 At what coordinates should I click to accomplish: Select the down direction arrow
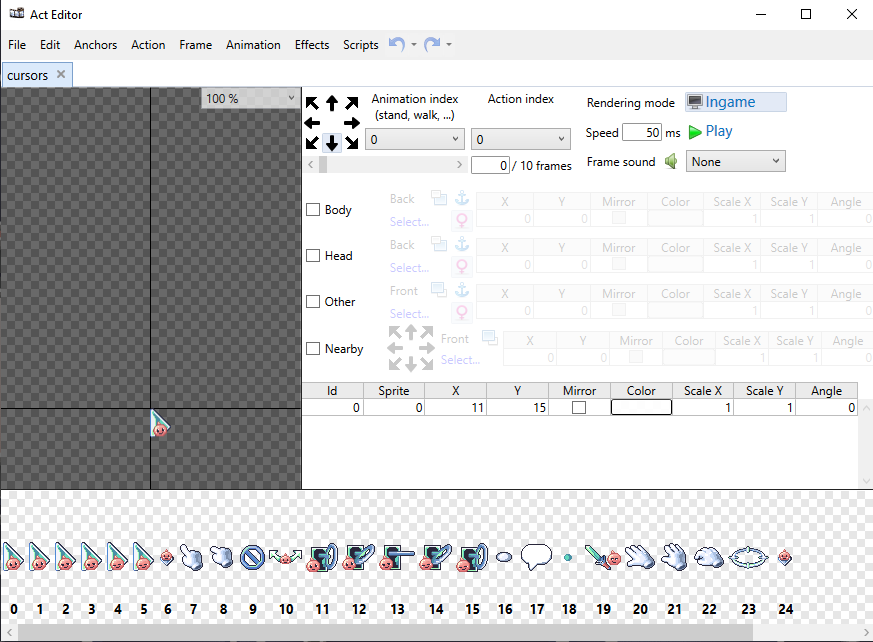pyautogui.click(x=332, y=142)
